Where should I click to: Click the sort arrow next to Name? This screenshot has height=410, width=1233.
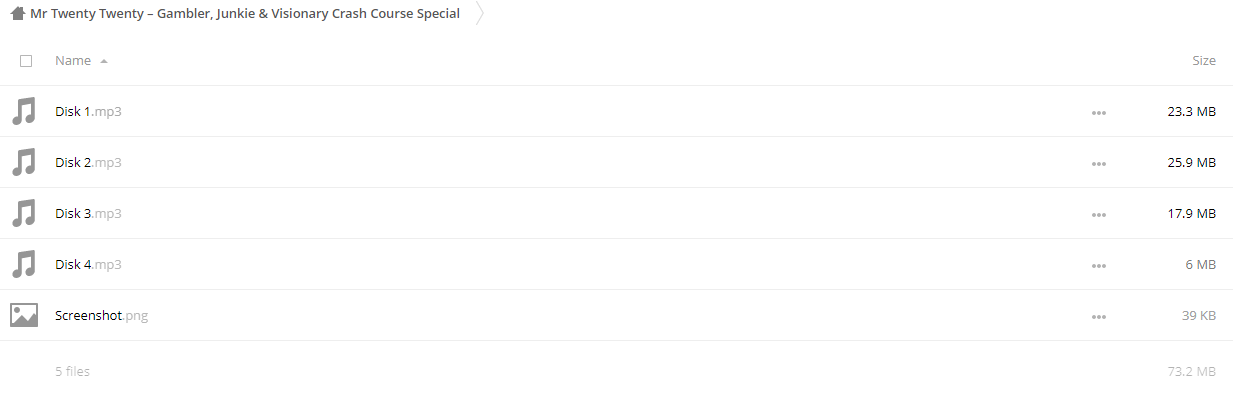coord(103,62)
